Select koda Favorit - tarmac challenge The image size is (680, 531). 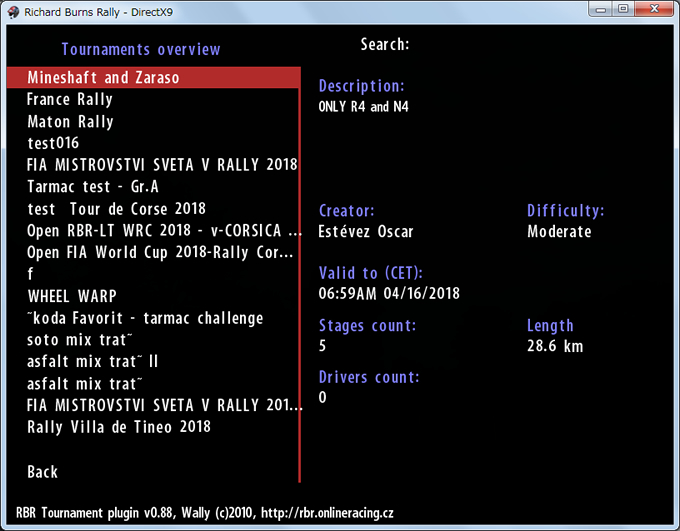(x=145, y=318)
